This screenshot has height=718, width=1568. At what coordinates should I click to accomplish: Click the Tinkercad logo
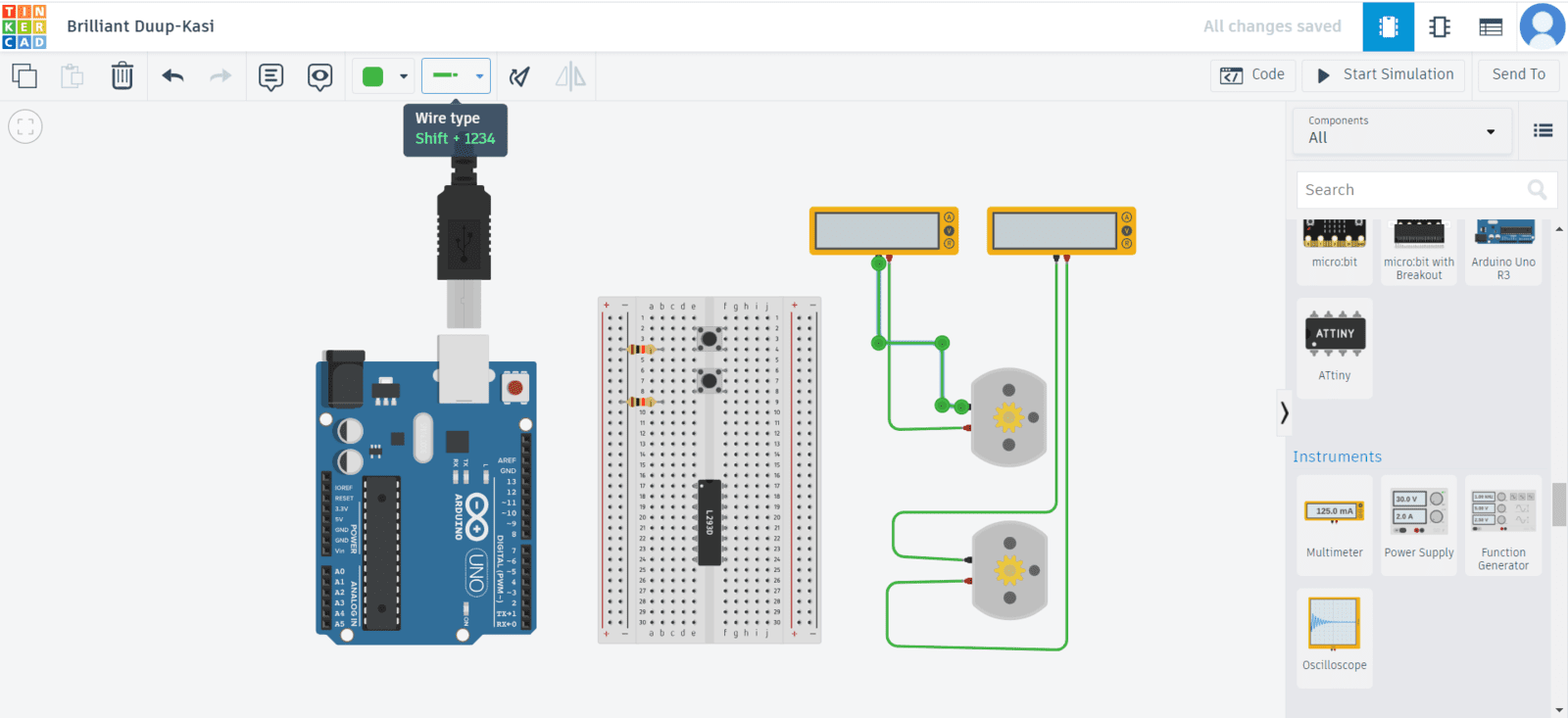(24, 26)
